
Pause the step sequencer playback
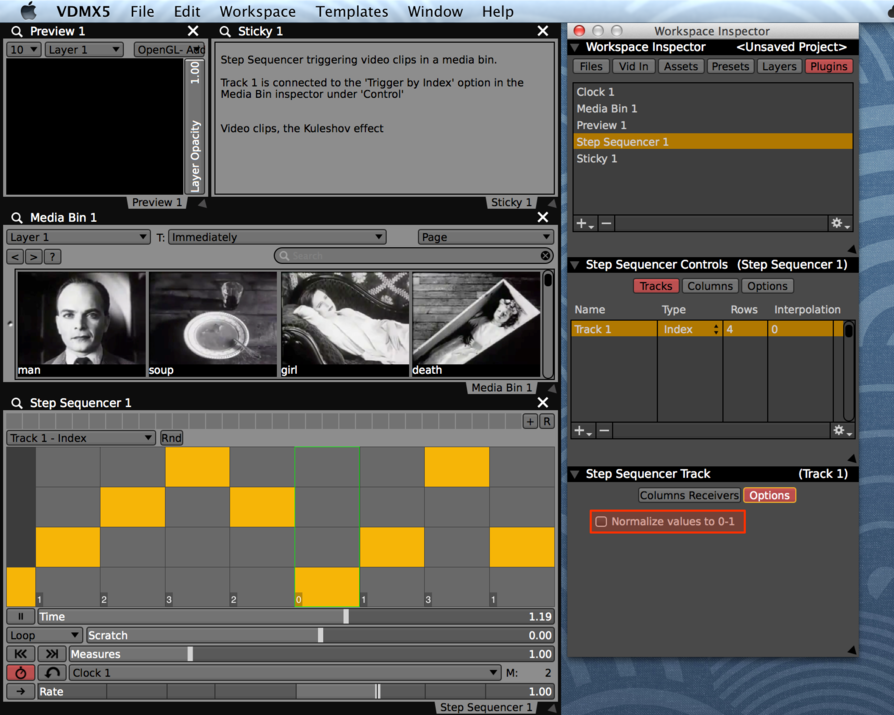click(x=21, y=616)
